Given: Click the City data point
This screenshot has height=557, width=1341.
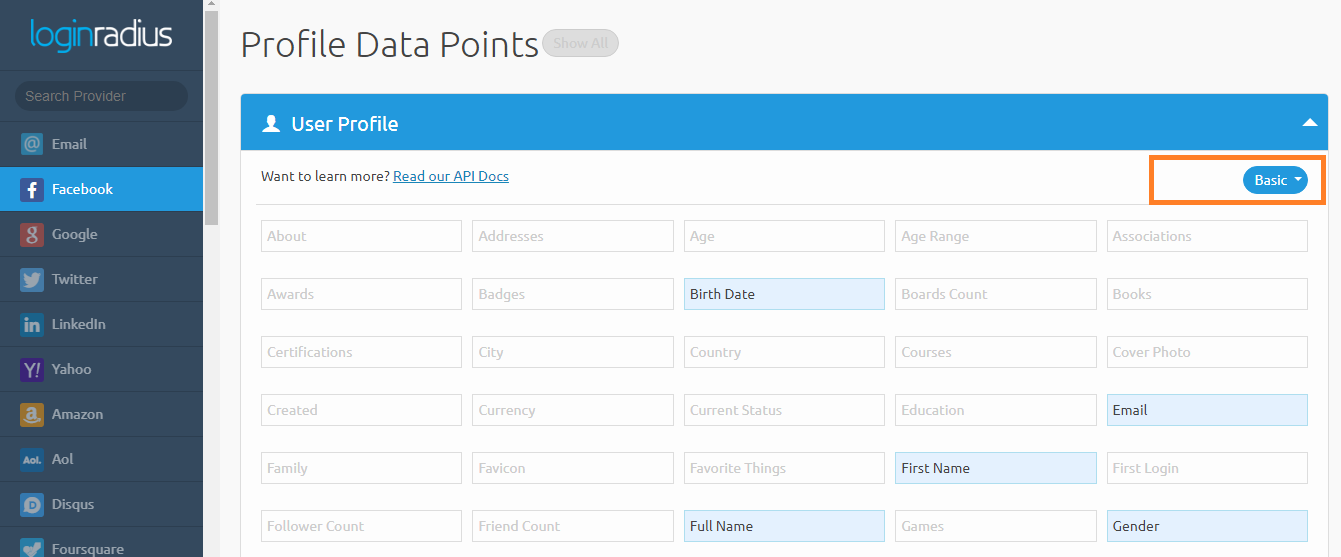Looking at the screenshot, I should (x=573, y=352).
